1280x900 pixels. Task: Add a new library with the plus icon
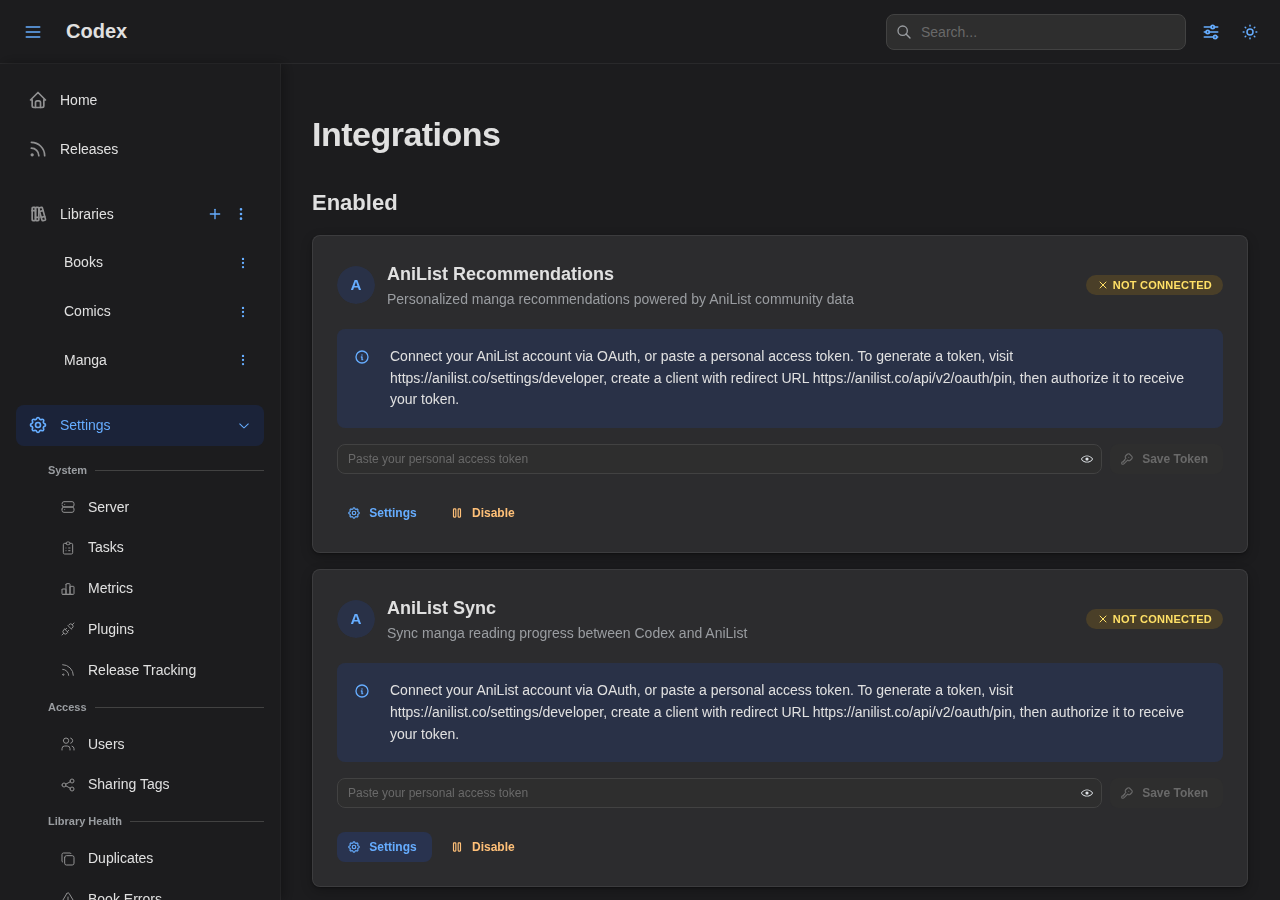tap(215, 214)
